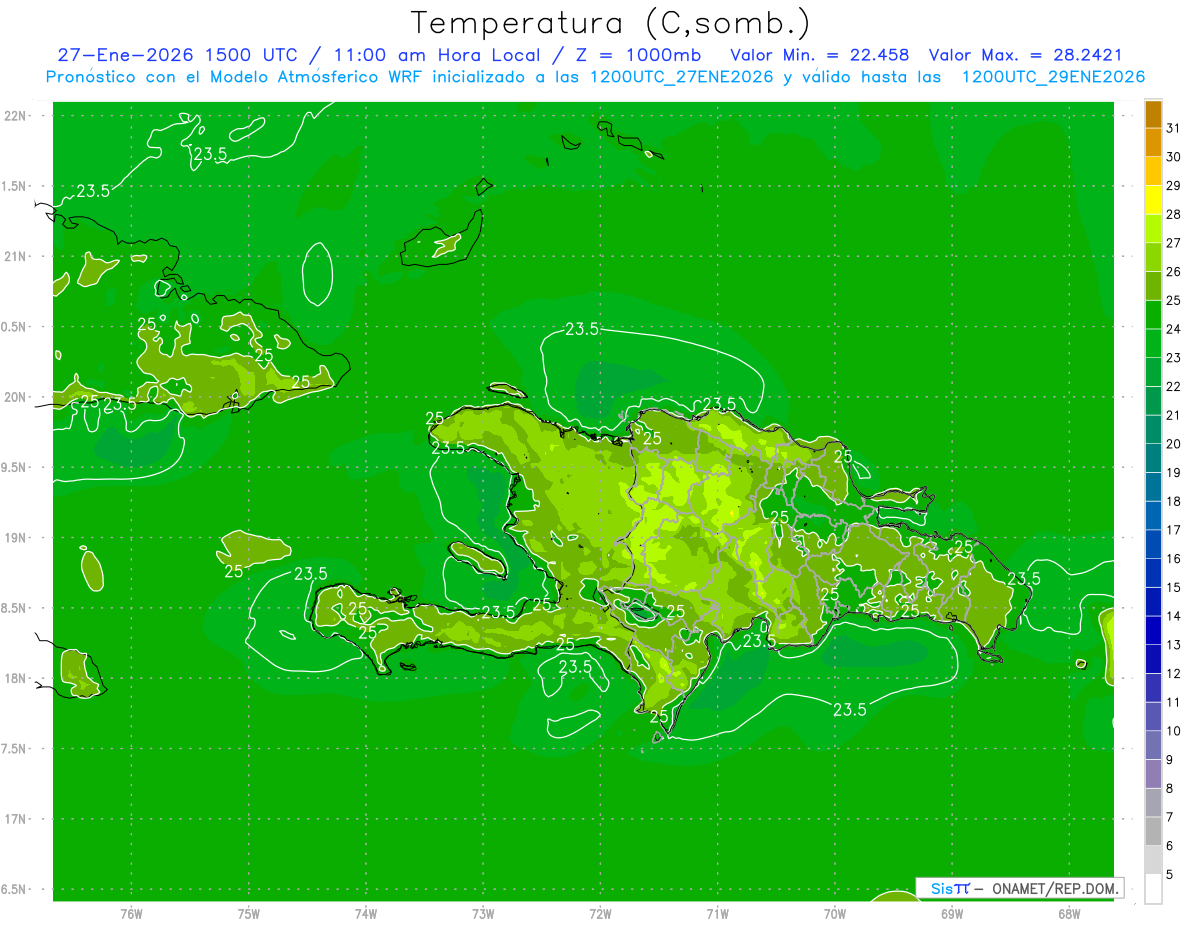Click the colorbar label 31
Image resolution: width=1200 pixels, height=927 pixels.
1174,128
